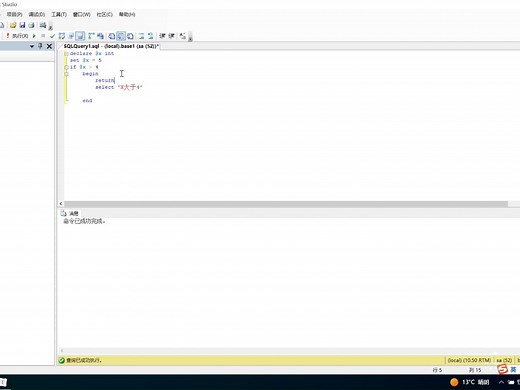Click the 'end' keyword in the editor

87,100
